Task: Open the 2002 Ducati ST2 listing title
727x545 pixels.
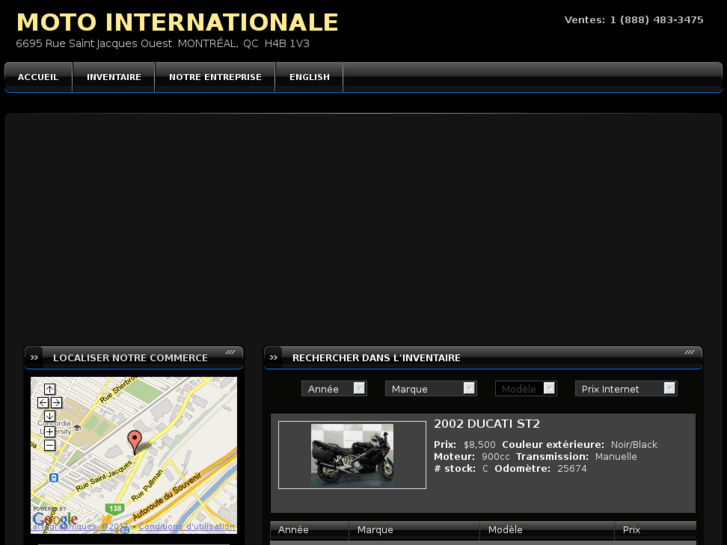Action: click(487, 424)
